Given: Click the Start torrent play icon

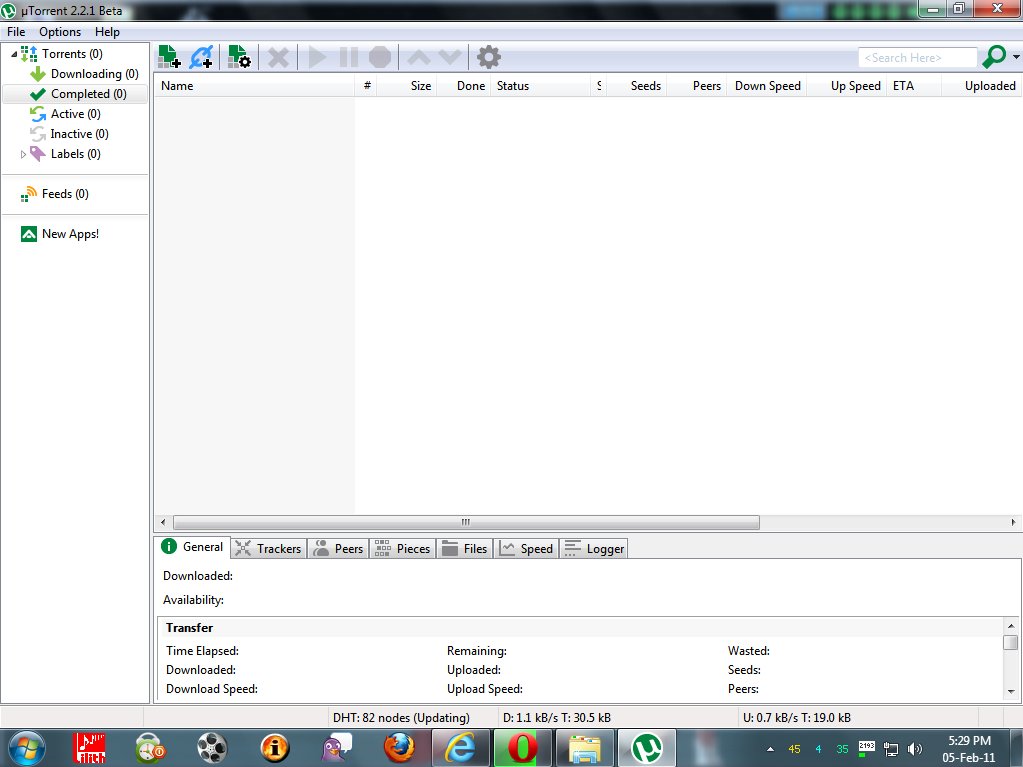Looking at the screenshot, I should pos(318,57).
